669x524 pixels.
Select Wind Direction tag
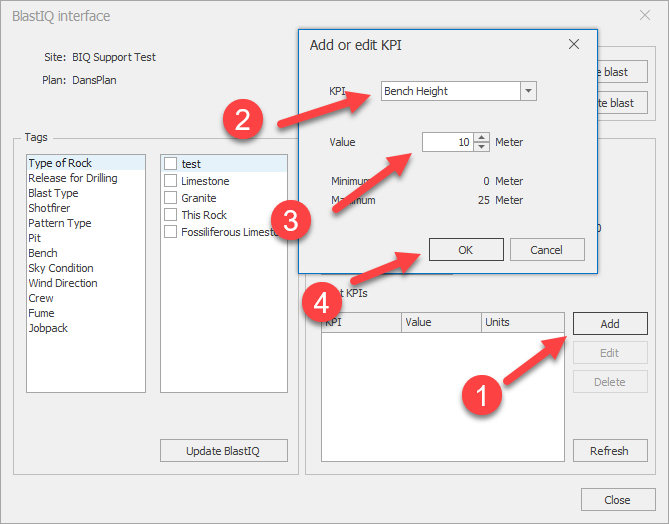pos(86,283)
